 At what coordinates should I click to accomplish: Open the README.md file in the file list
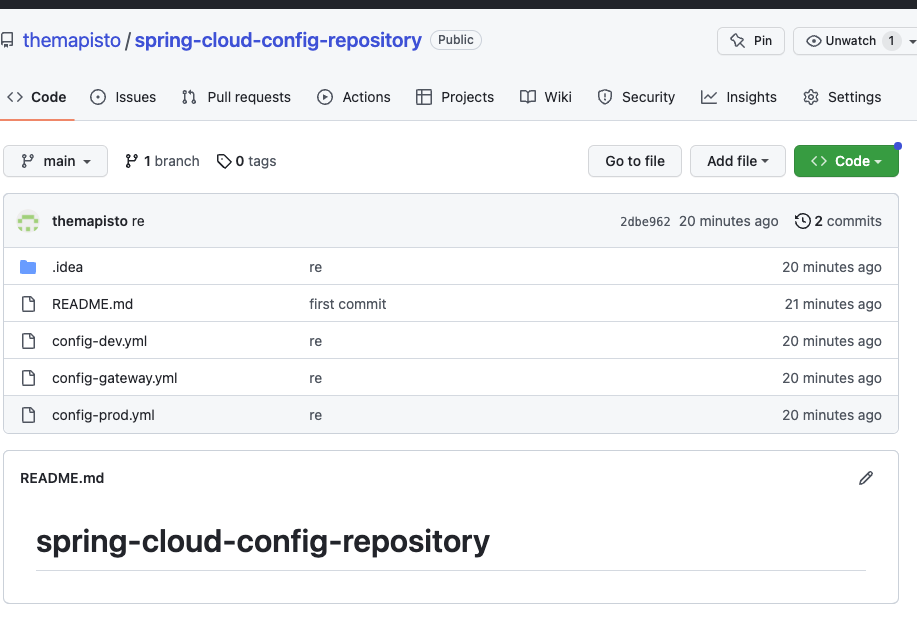tap(92, 304)
